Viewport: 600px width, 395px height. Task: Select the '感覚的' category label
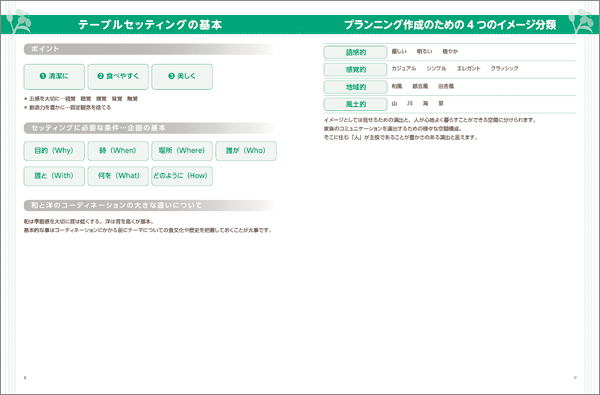(355, 70)
